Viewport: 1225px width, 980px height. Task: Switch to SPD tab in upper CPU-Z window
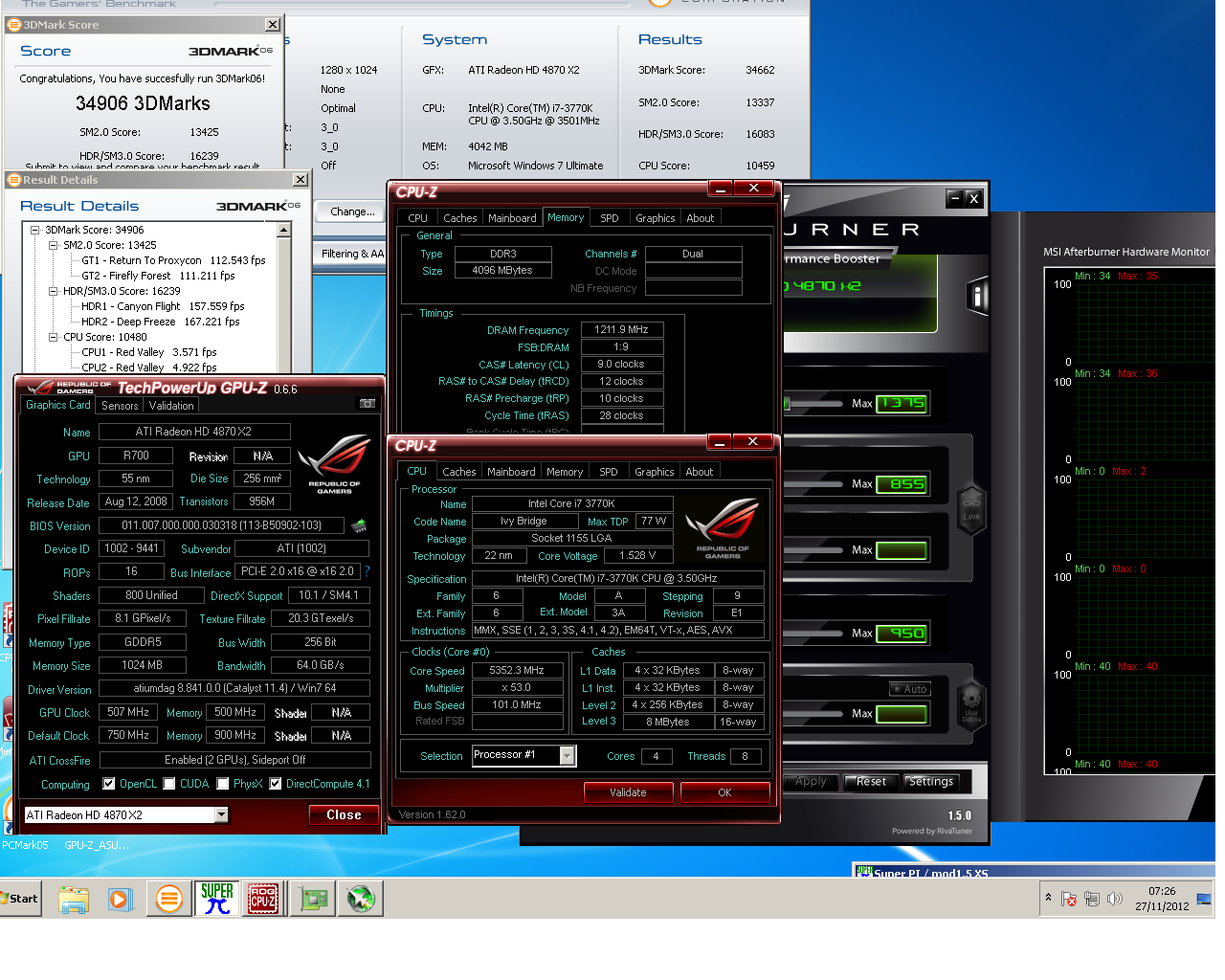pyautogui.click(x=610, y=218)
